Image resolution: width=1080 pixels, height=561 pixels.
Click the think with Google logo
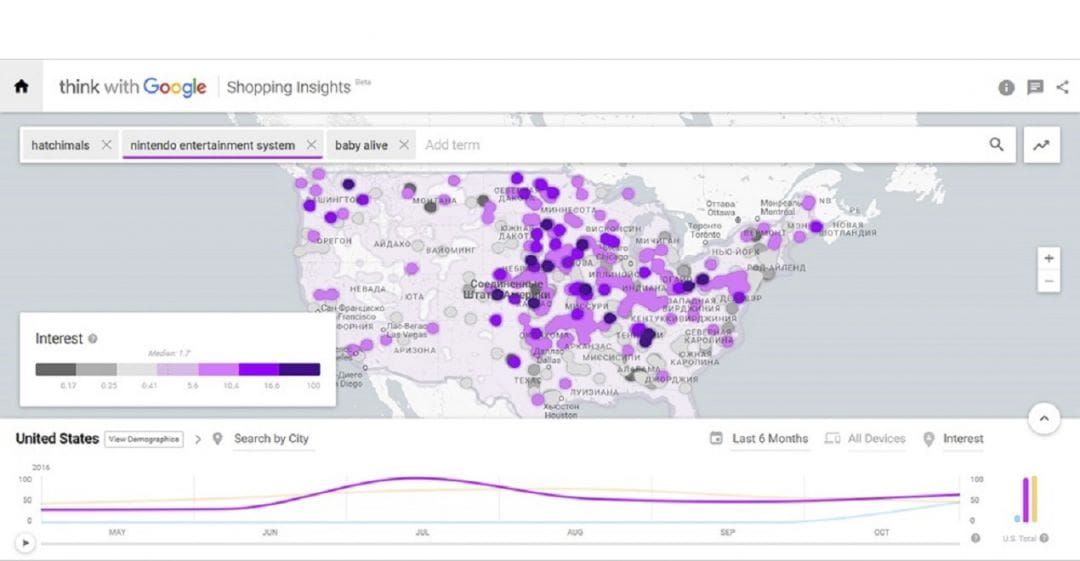click(132, 88)
